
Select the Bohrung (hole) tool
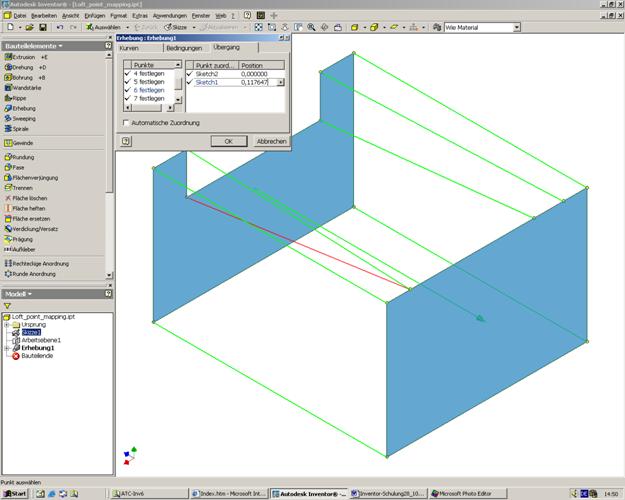[x=24, y=77]
